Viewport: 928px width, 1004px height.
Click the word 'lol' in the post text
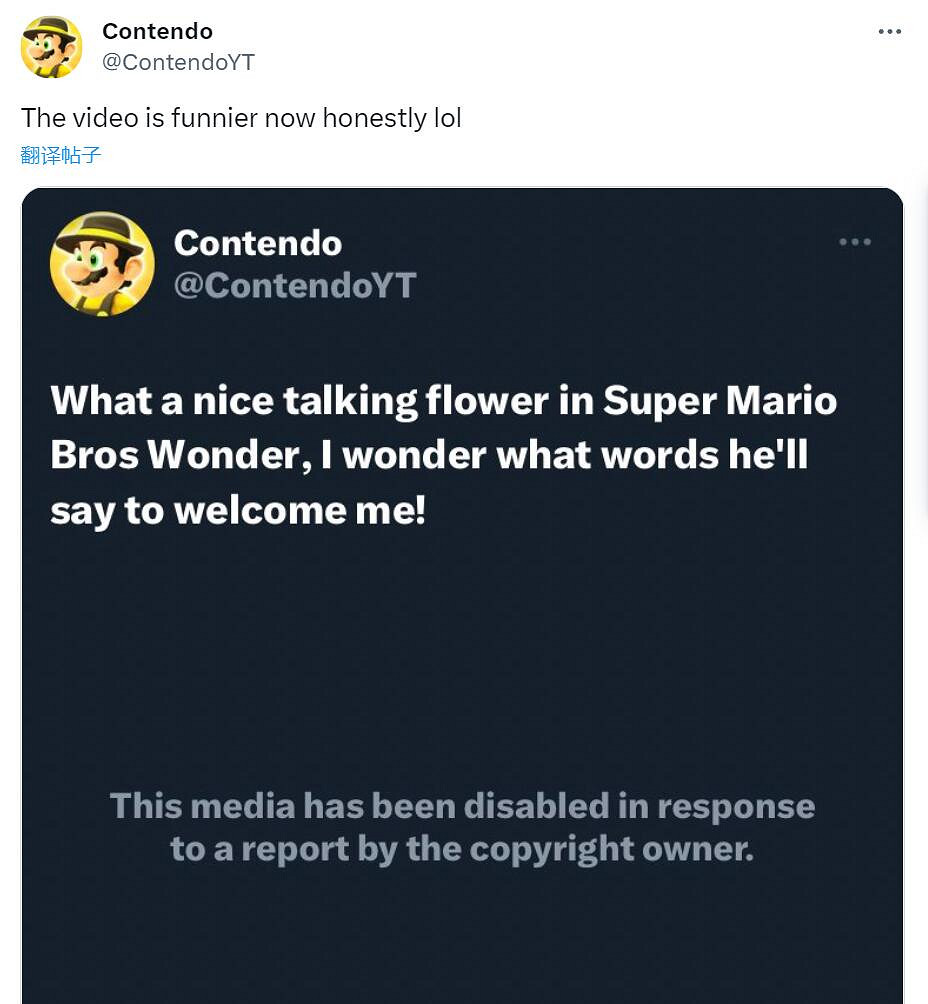pyautogui.click(x=447, y=118)
